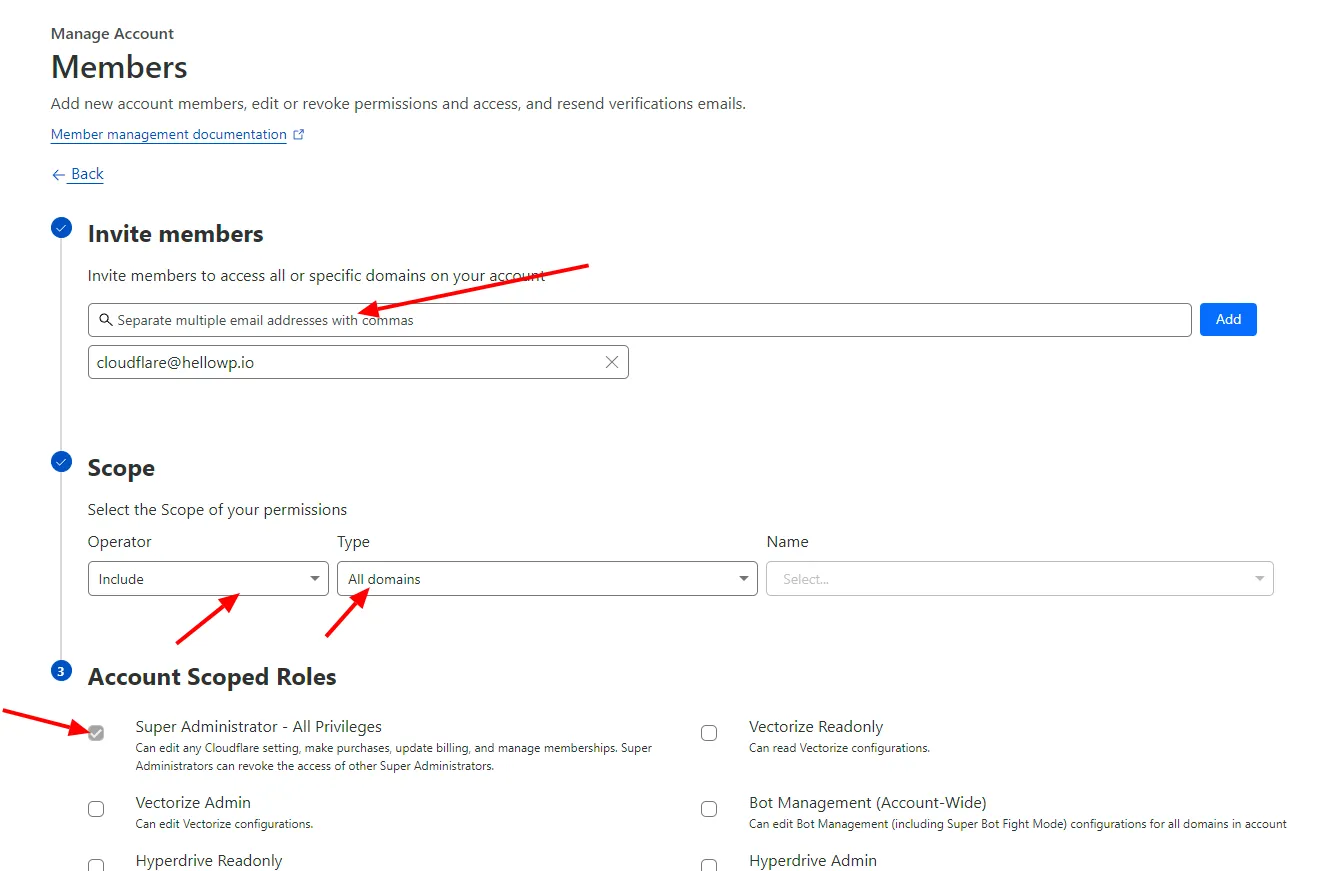This screenshot has height=871, width=1340.
Task: Tick the Vectorize Admin checkbox
Action: click(x=96, y=809)
